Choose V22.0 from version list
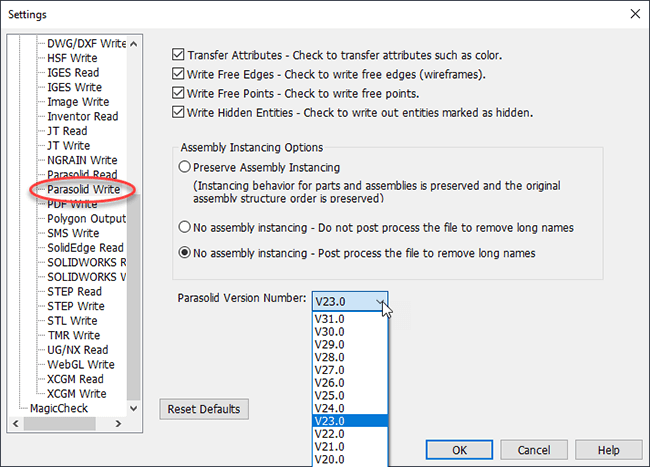 pyautogui.click(x=350, y=434)
